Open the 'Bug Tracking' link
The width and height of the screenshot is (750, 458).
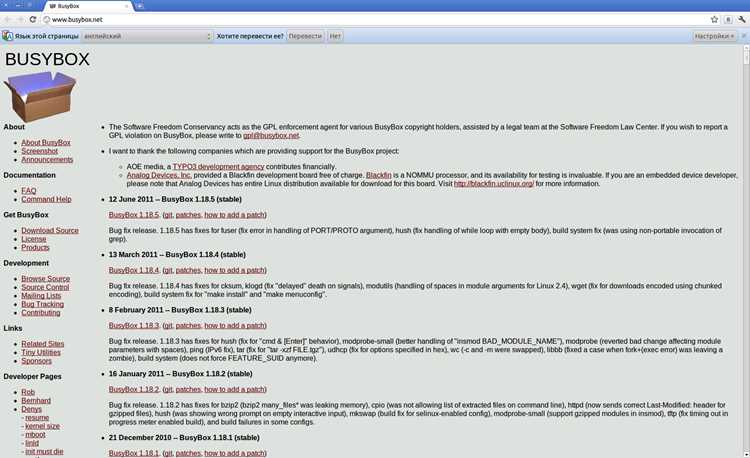[x=43, y=304]
